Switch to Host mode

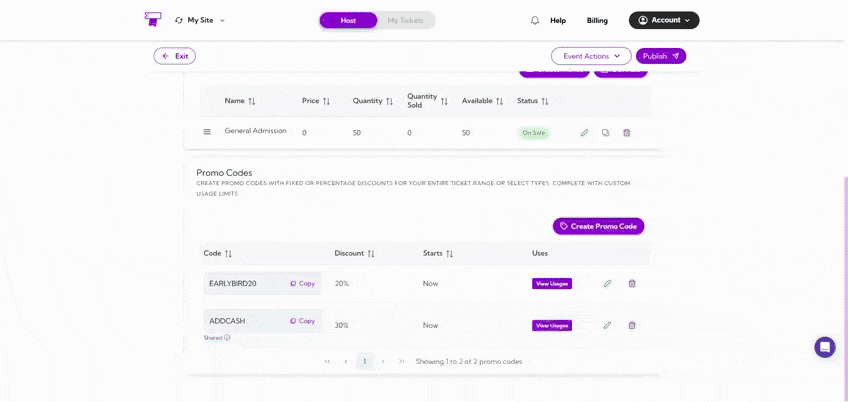pos(348,21)
